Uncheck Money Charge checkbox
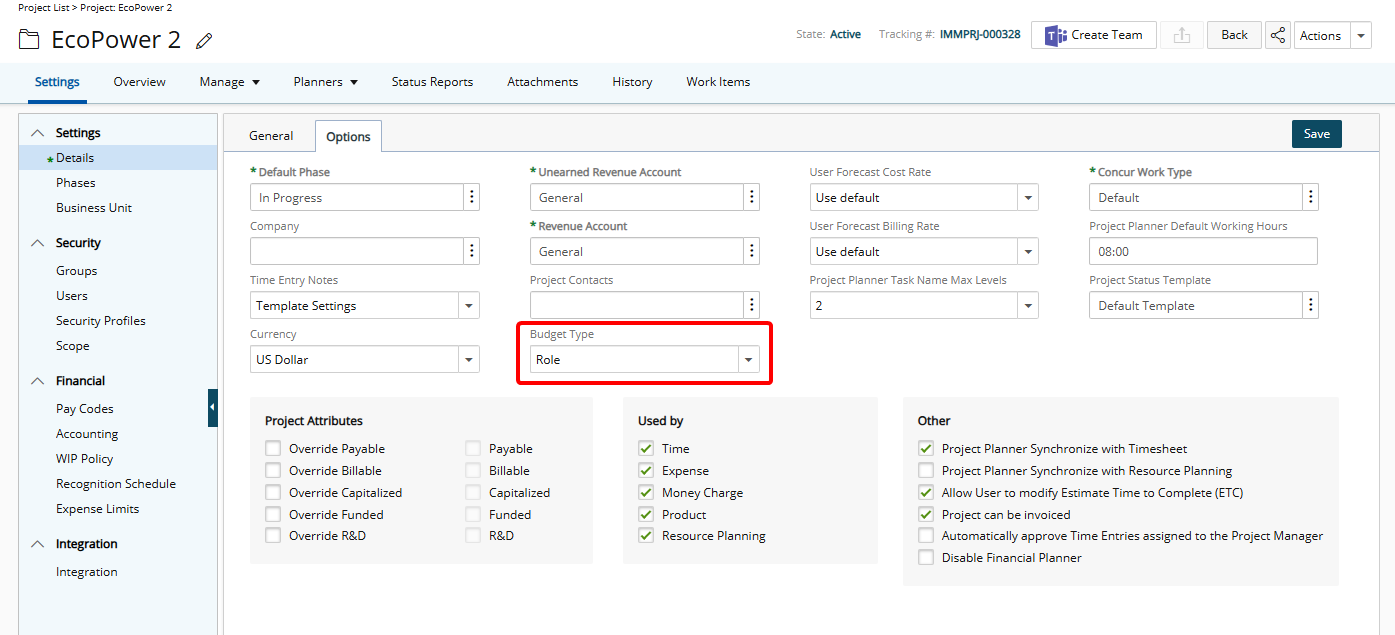This screenshot has width=1395, height=635. (646, 493)
